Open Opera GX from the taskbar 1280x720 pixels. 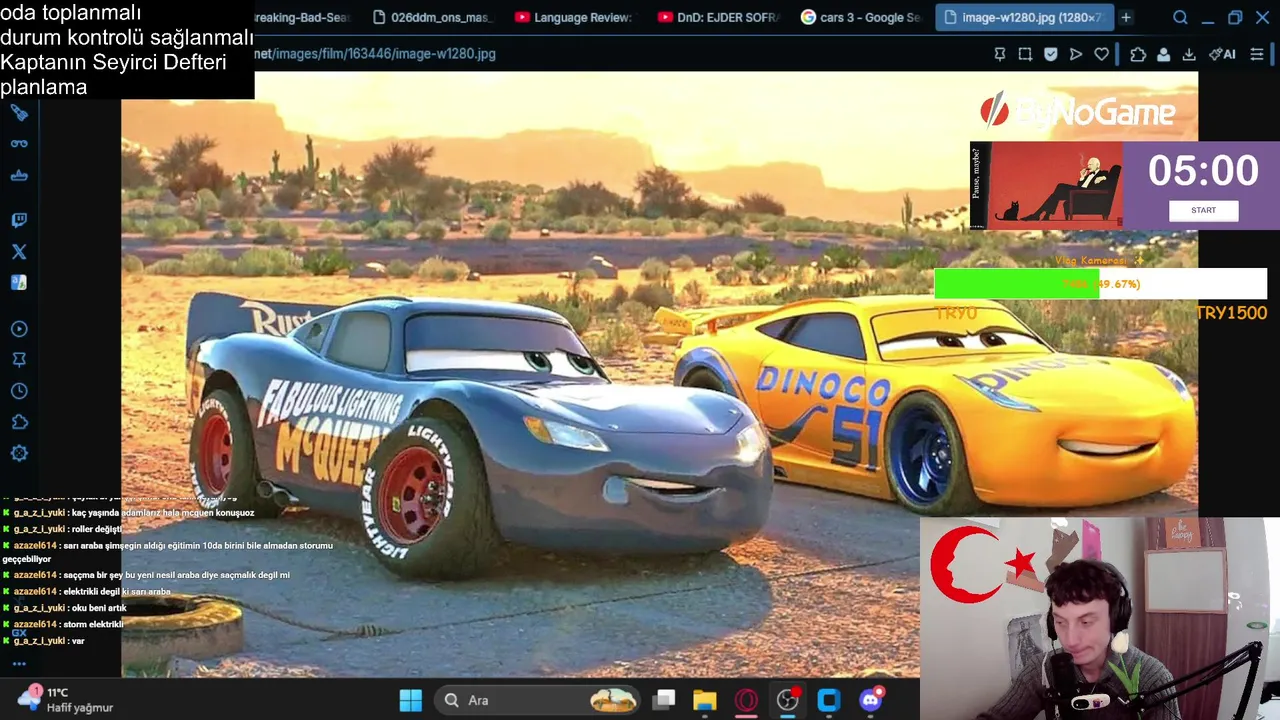click(x=746, y=700)
